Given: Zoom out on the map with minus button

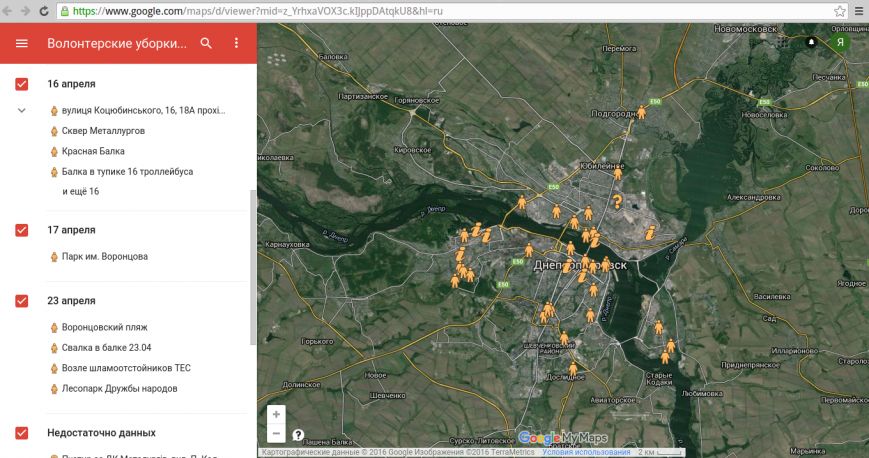Looking at the screenshot, I should tap(276, 433).
